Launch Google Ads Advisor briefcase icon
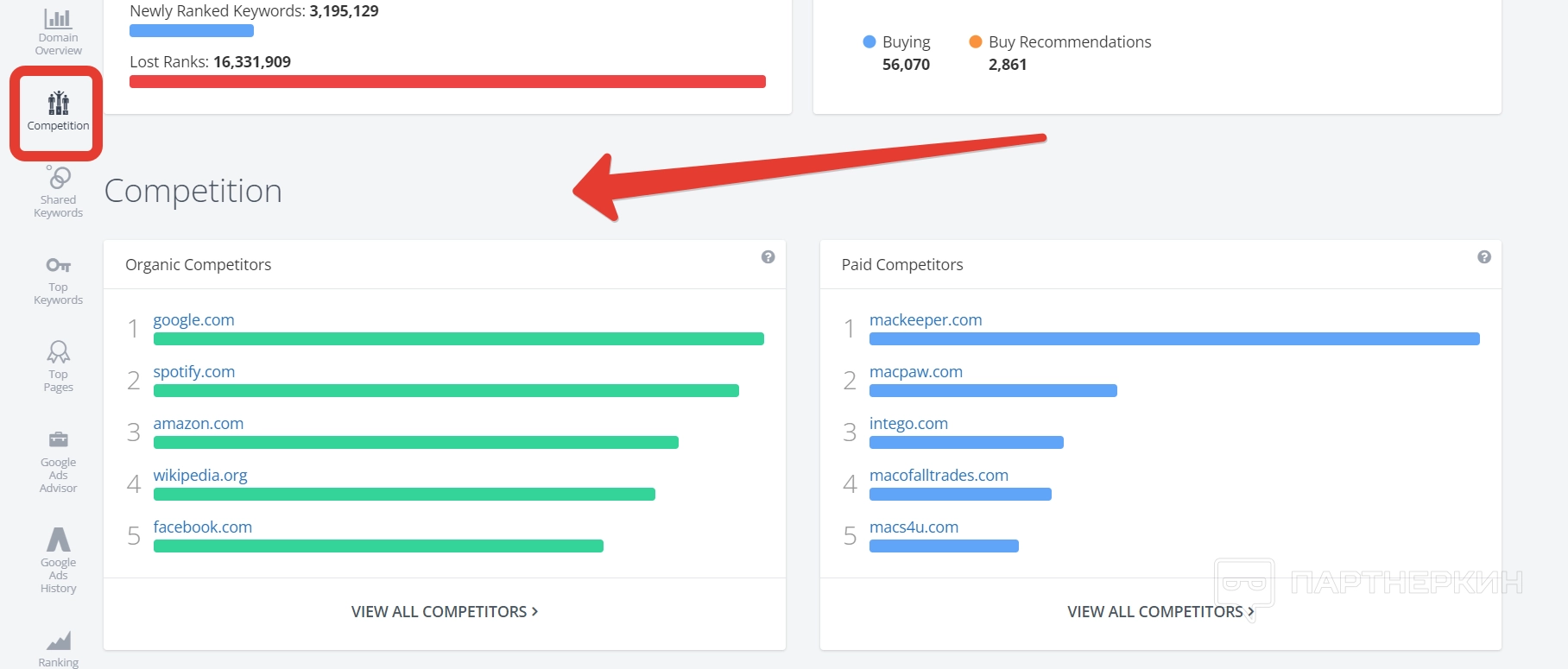The image size is (1568, 669). pos(59,439)
